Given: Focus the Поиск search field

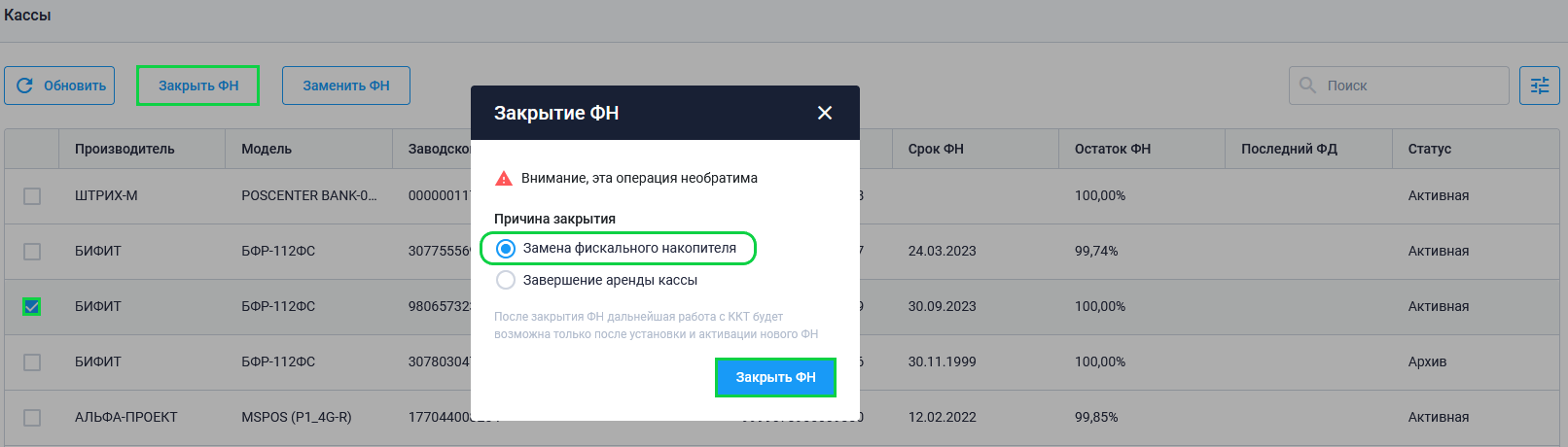Looking at the screenshot, I should tap(1399, 86).
